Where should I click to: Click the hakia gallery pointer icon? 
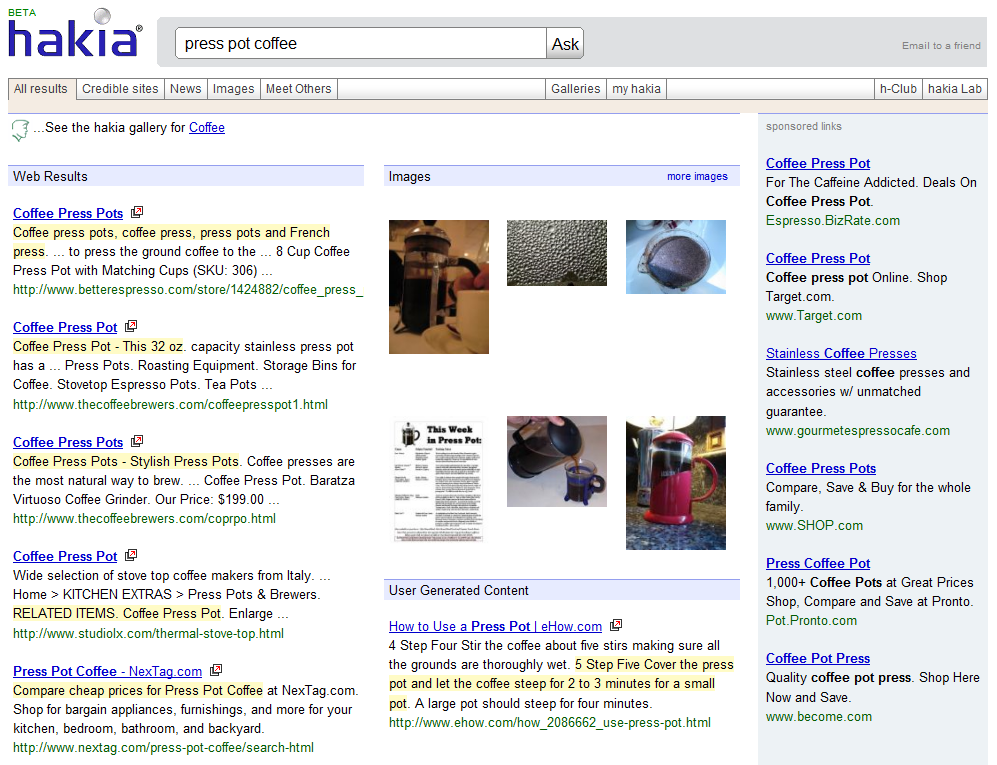[x=19, y=130]
